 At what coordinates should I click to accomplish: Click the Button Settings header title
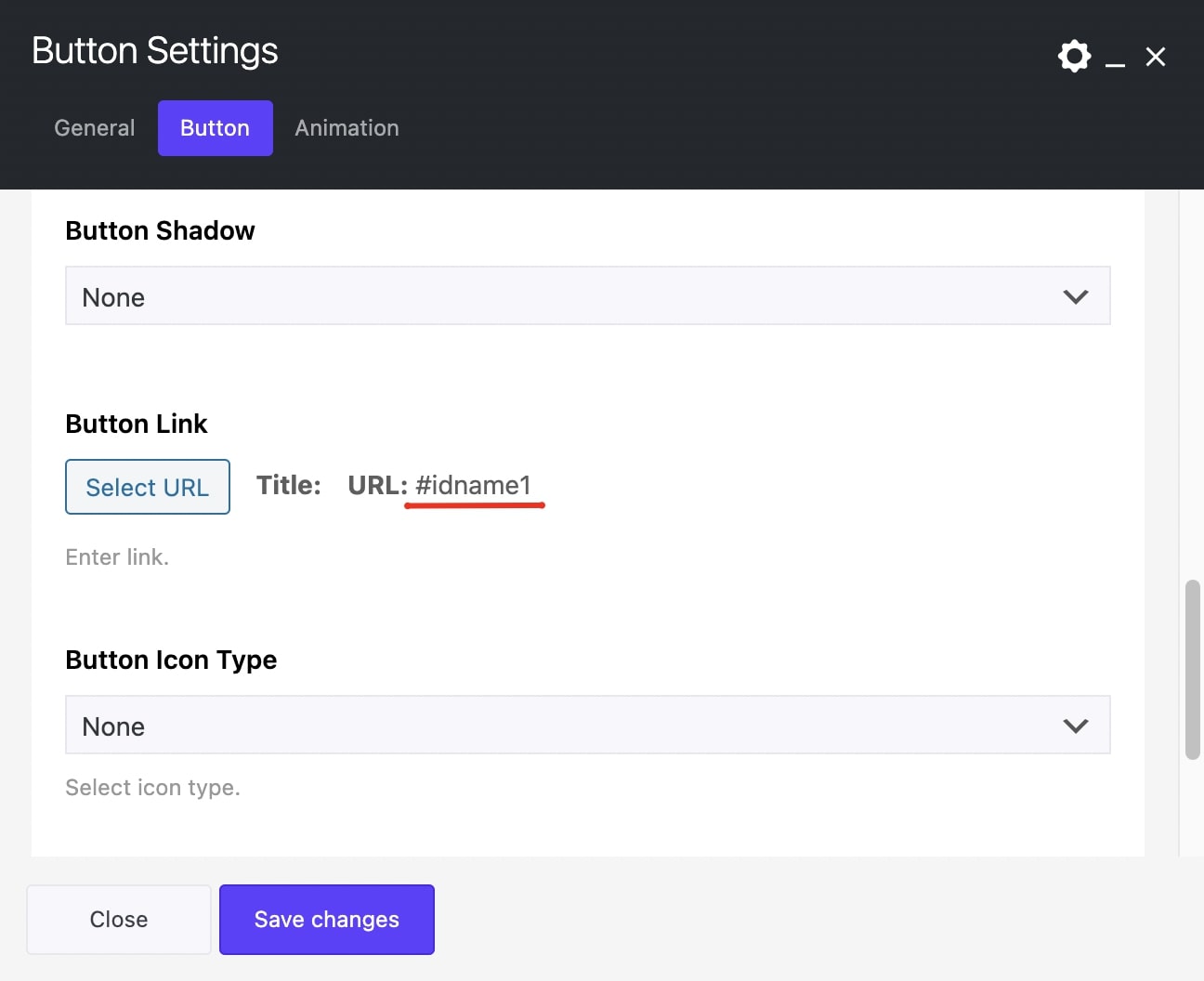(155, 51)
